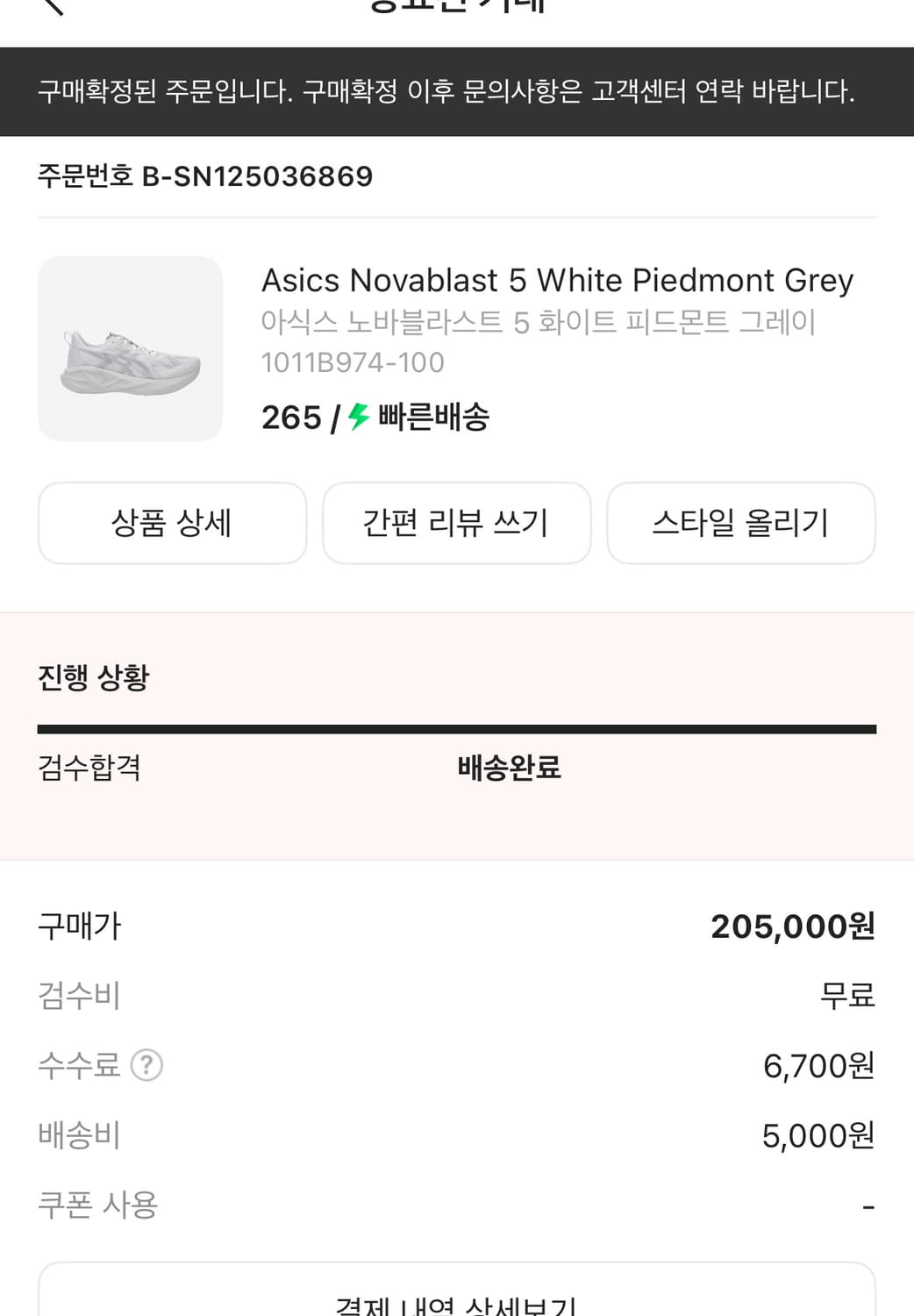Open 상품 상세 product details

click(x=172, y=523)
